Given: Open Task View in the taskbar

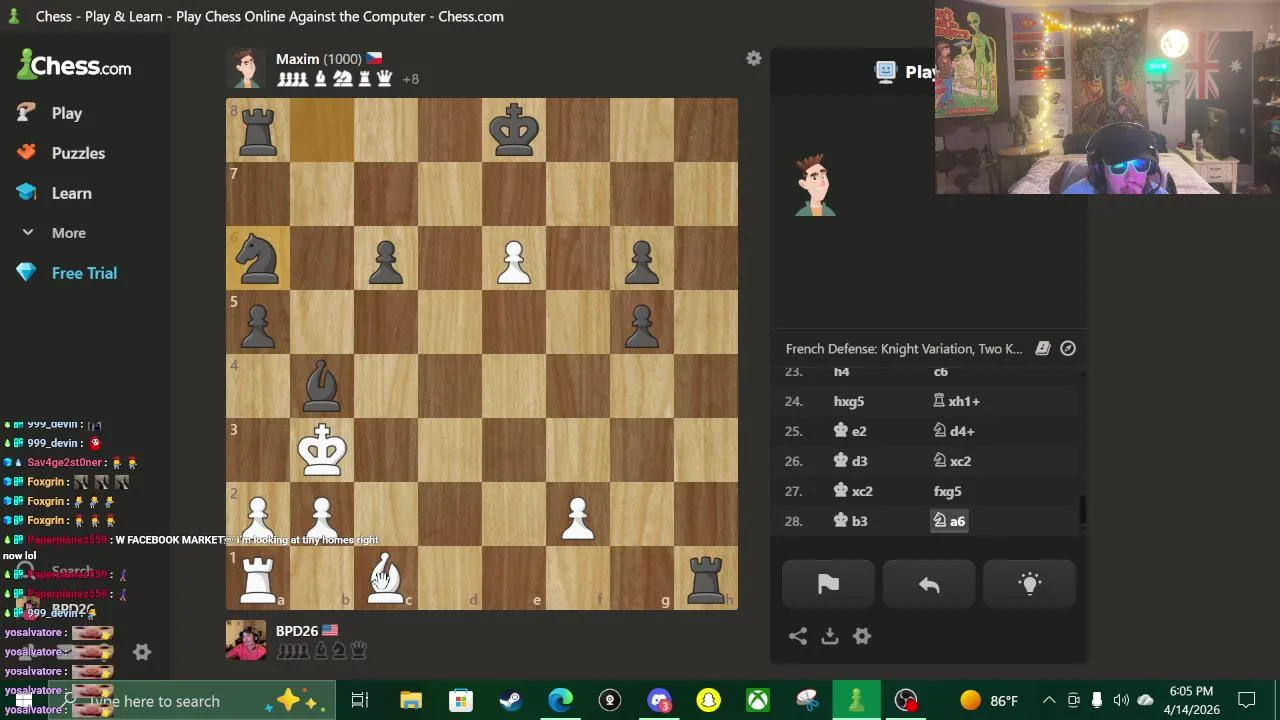Looking at the screenshot, I should click(x=360, y=700).
